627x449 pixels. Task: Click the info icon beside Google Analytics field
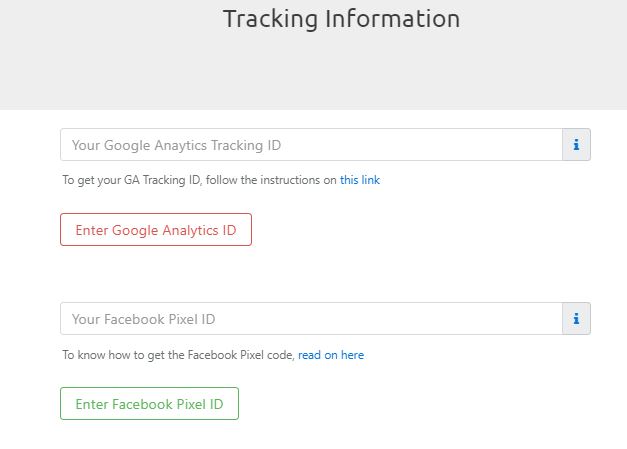576,145
